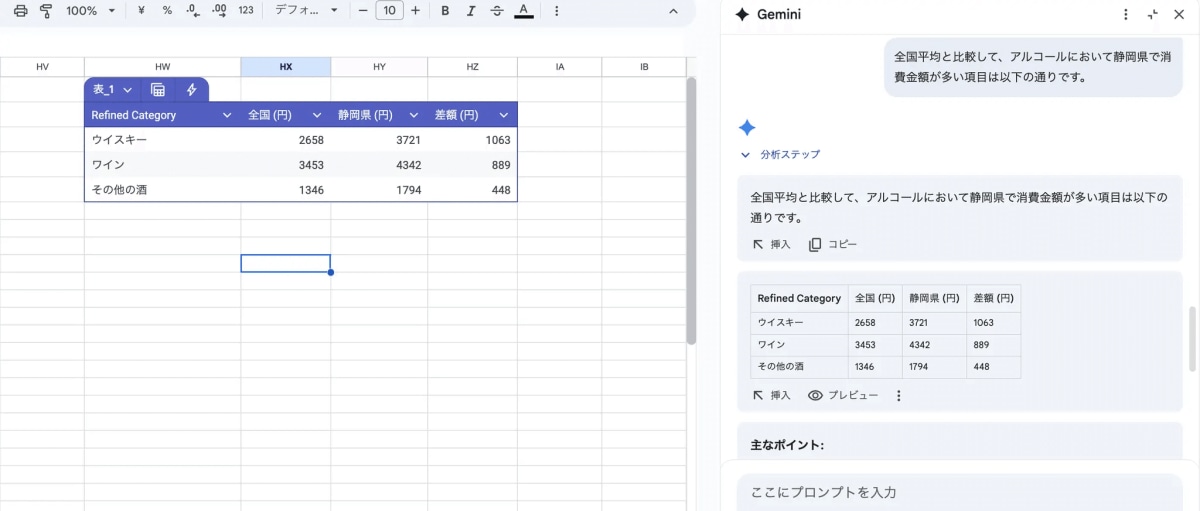This screenshot has width=1200, height=511.
Task: Toggle strikethrough formatting
Action: click(x=497, y=11)
